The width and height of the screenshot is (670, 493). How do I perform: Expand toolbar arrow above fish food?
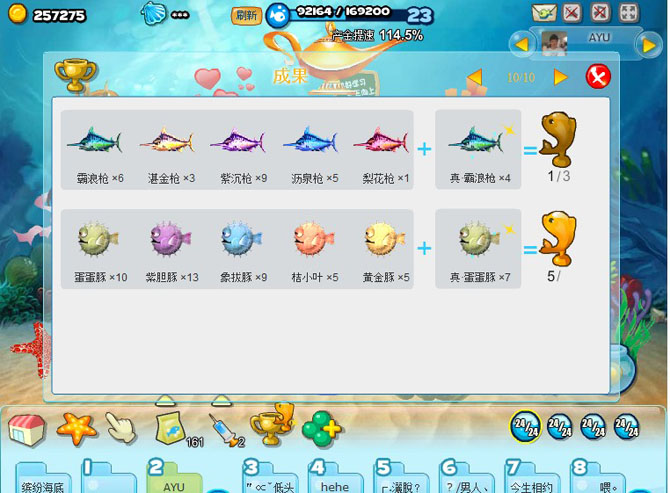click(x=165, y=400)
